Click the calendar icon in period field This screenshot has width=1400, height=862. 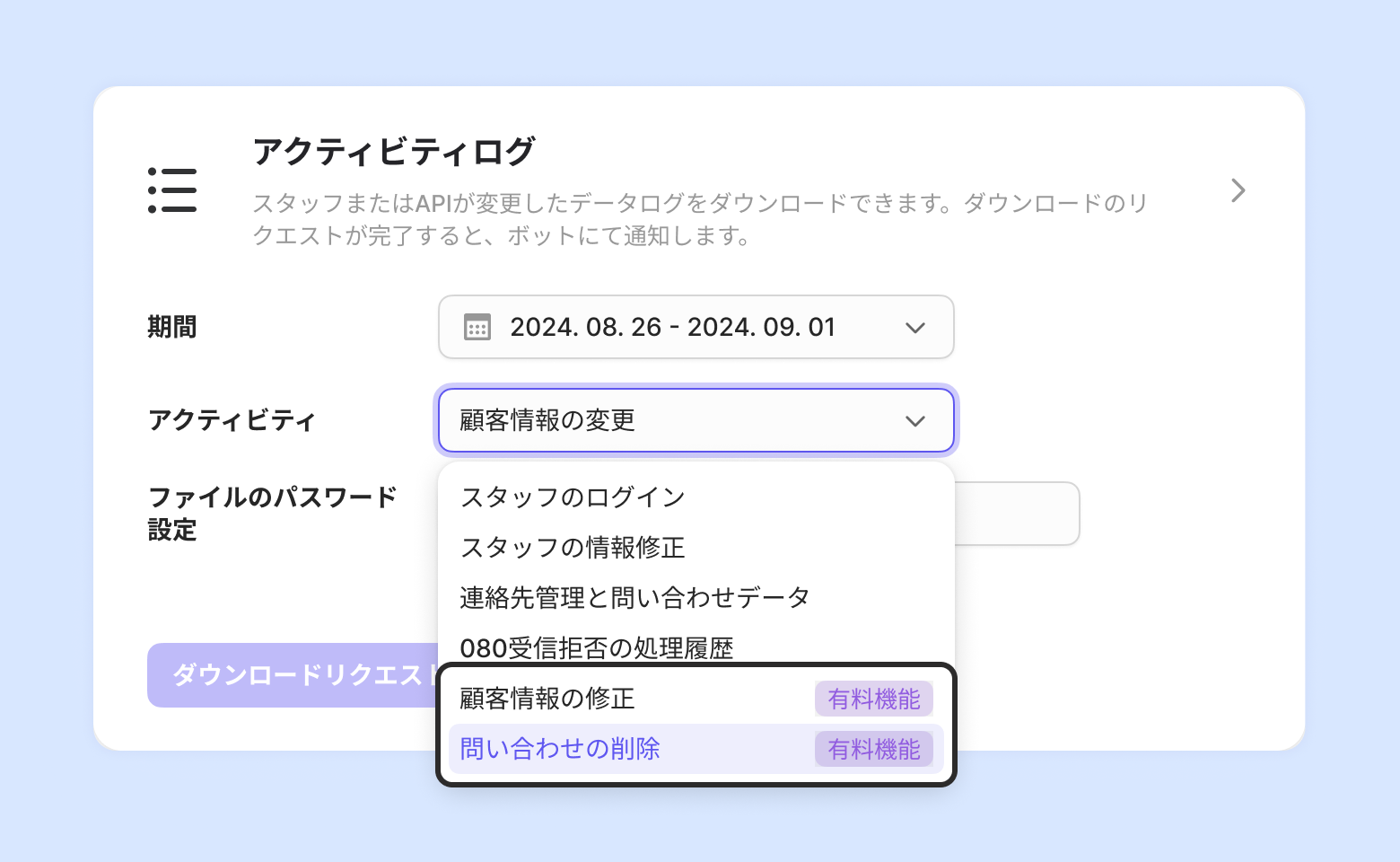pyautogui.click(x=477, y=328)
